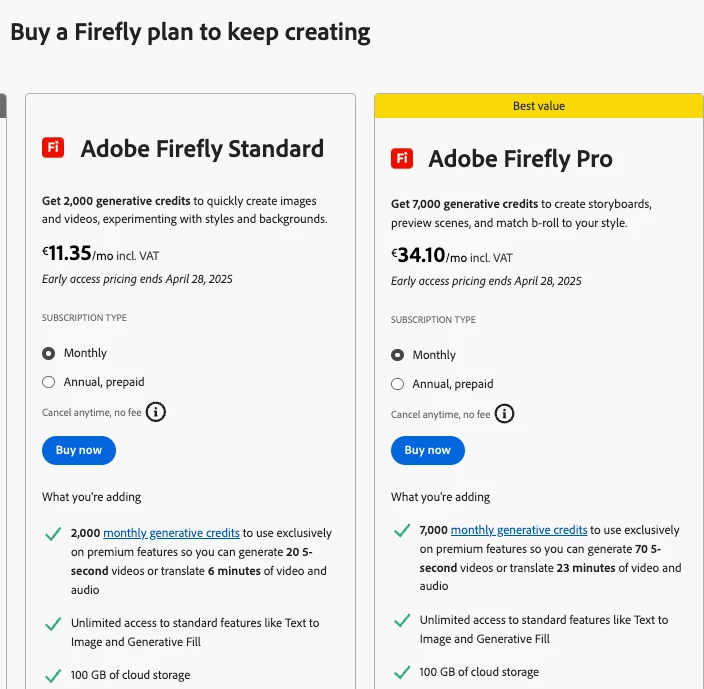Click checkmark beside Standard unlimited access feature
704x689 pixels.
coord(54,623)
